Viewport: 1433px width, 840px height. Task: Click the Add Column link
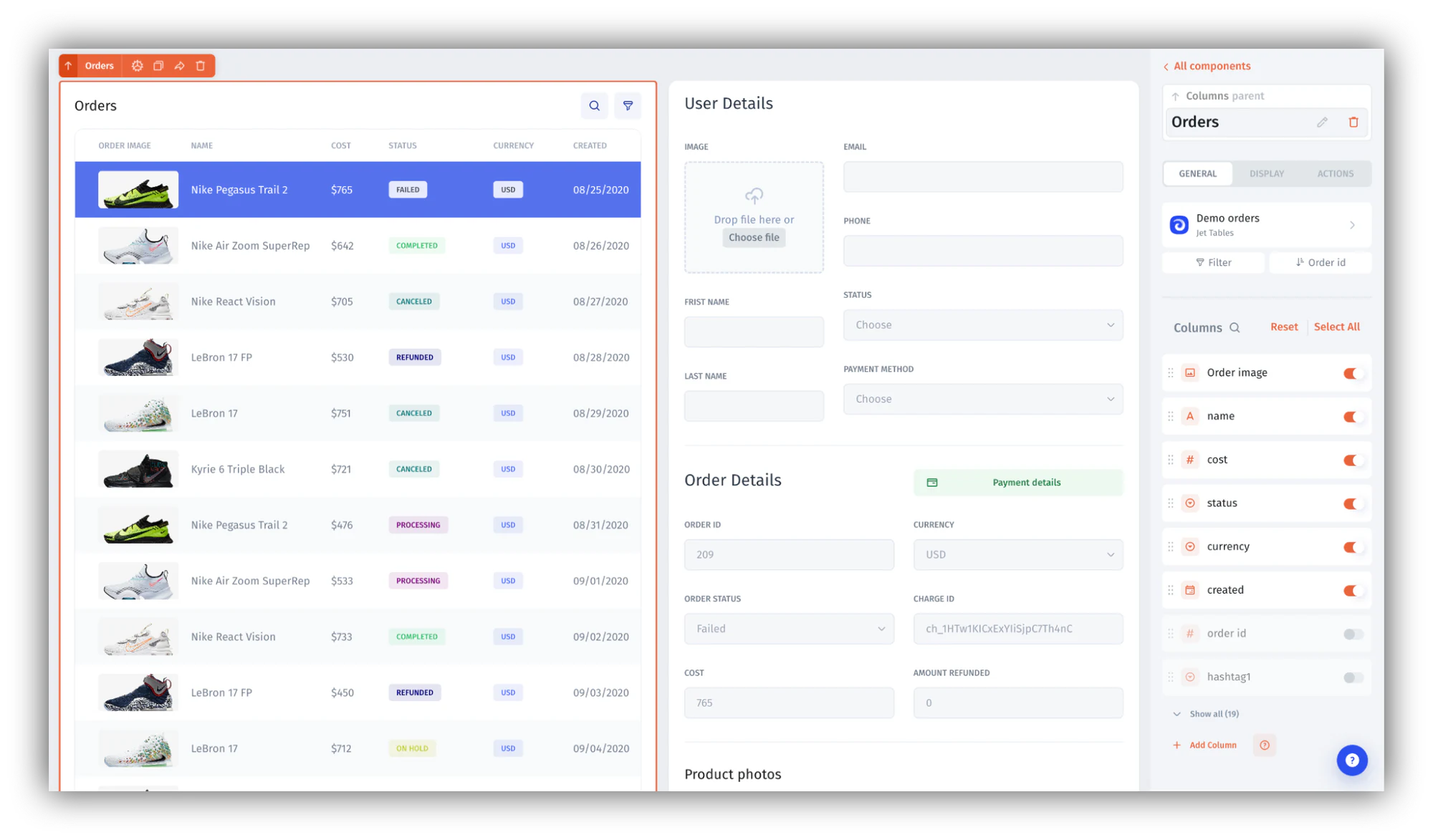(1204, 745)
